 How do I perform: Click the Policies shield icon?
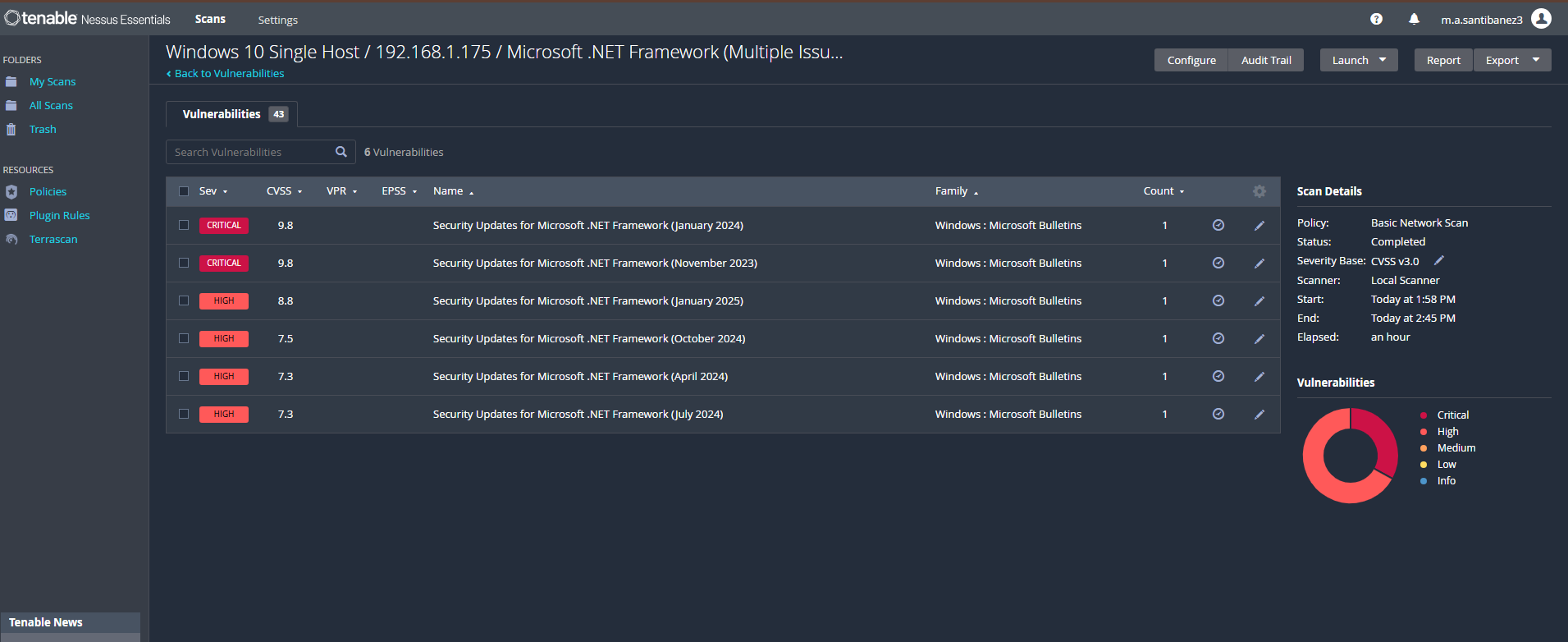point(11,191)
